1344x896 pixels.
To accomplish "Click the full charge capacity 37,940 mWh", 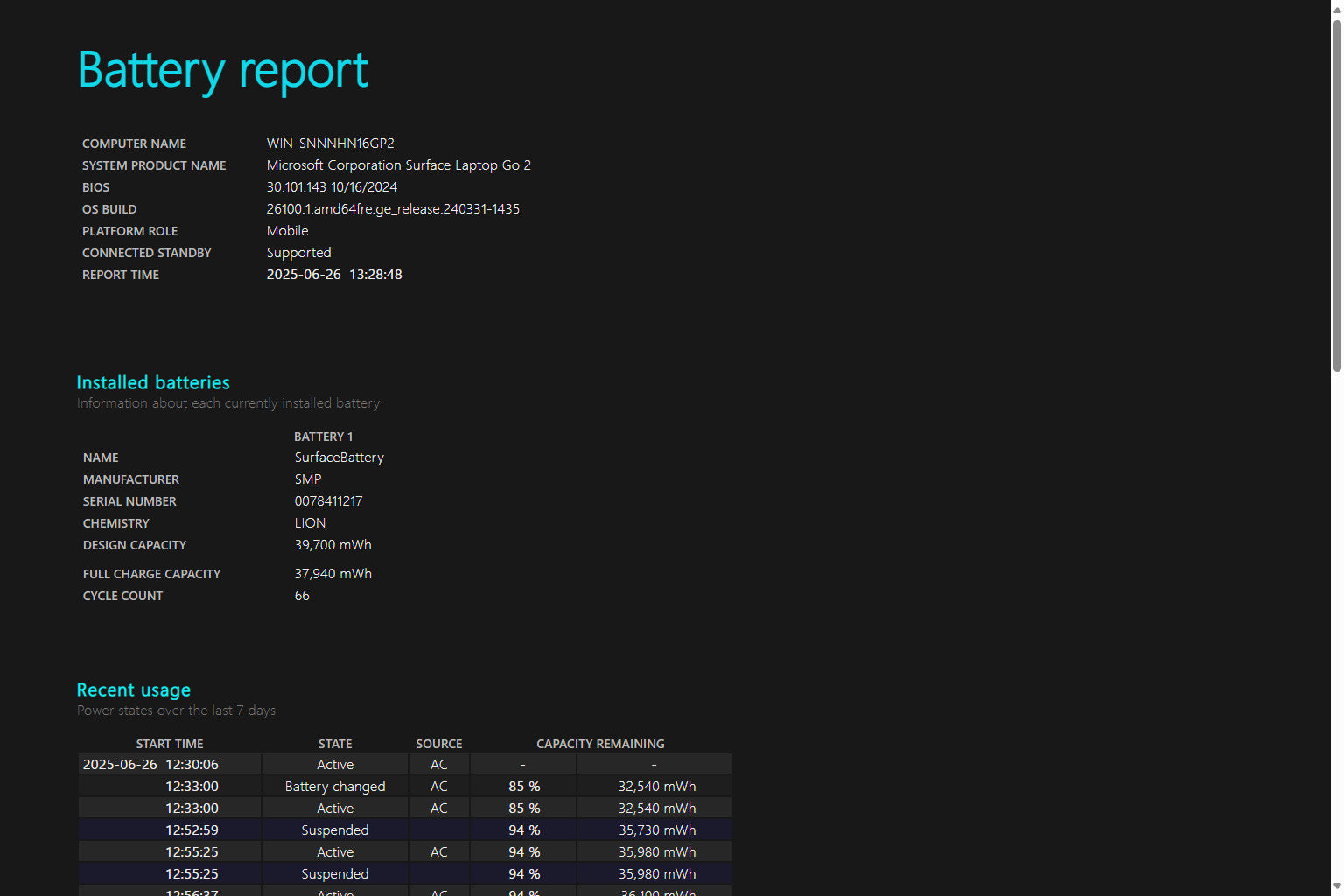I will pyautogui.click(x=332, y=574).
